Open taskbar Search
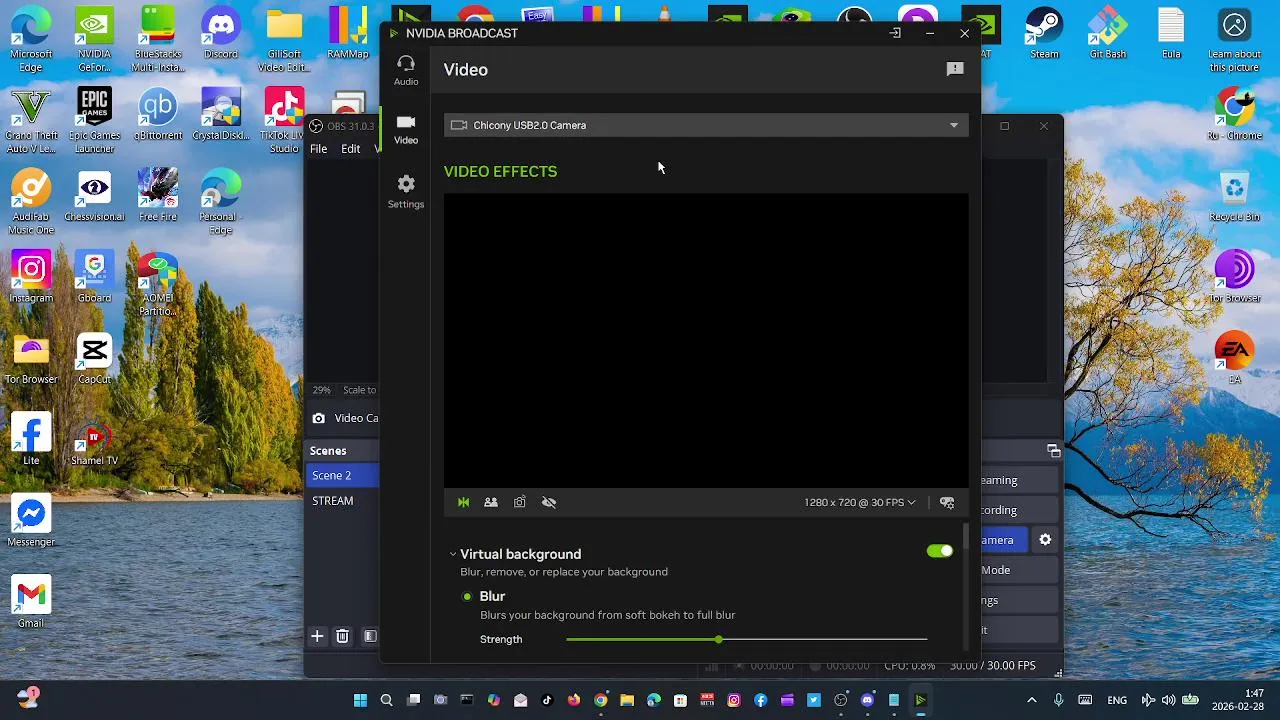Screen dimensions: 1280x720 tap(387, 700)
